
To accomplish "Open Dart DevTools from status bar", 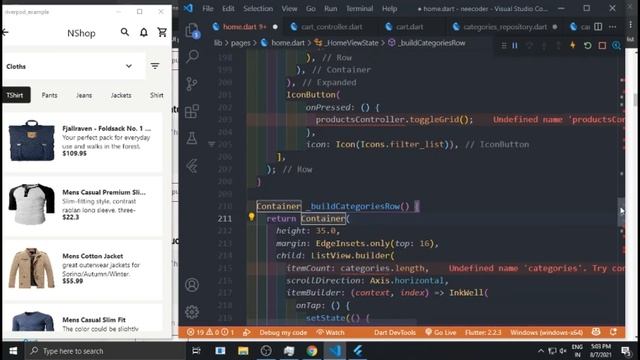I will tap(395, 332).
